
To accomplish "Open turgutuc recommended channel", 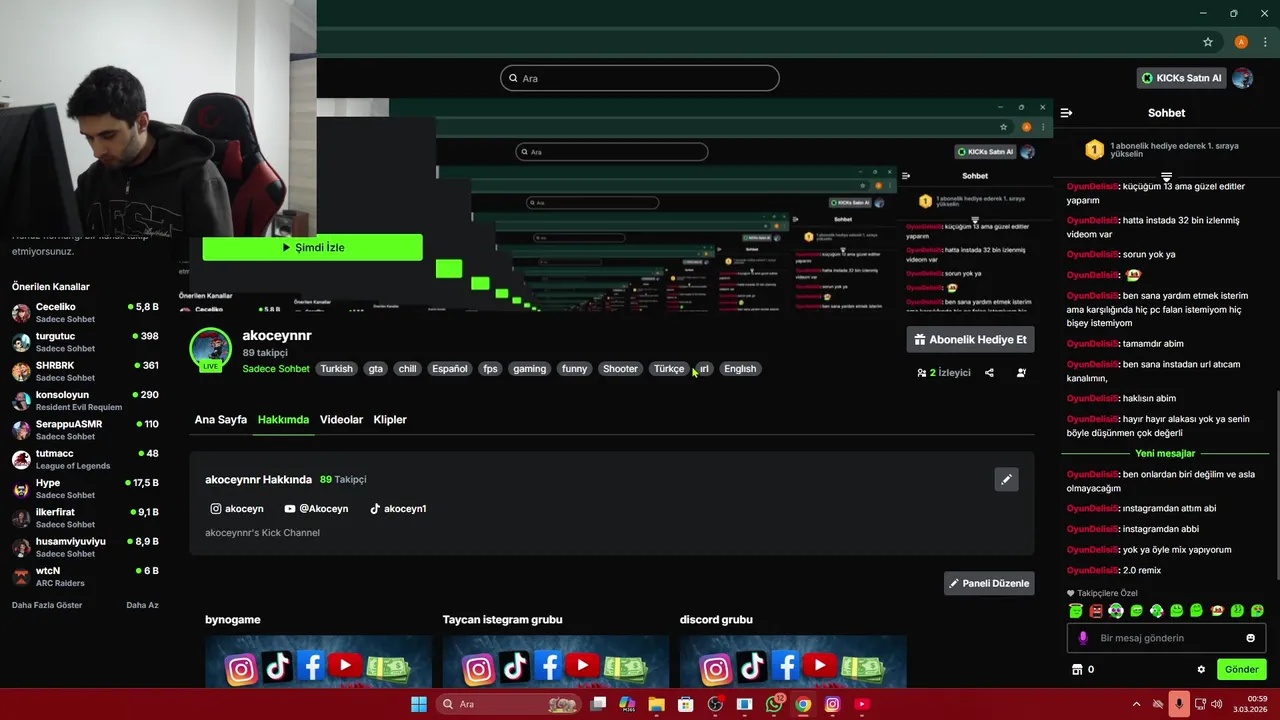I will (x=85, y=342).
